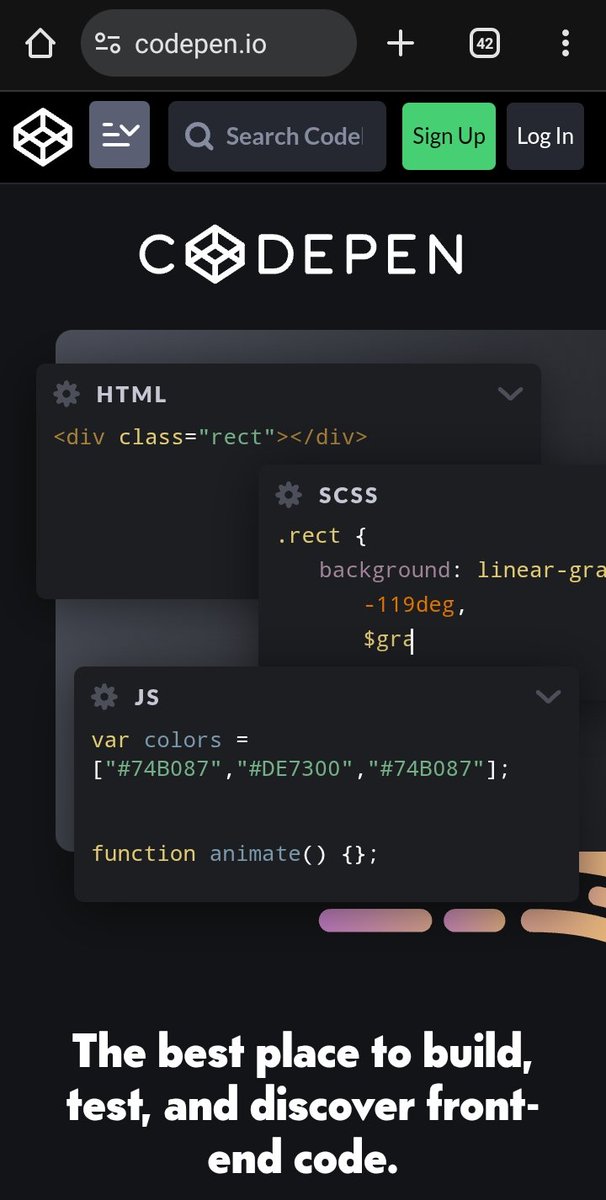Expand the HTML panel chevron
Screen dimensions: 606x1200
[x=510, y=394]
